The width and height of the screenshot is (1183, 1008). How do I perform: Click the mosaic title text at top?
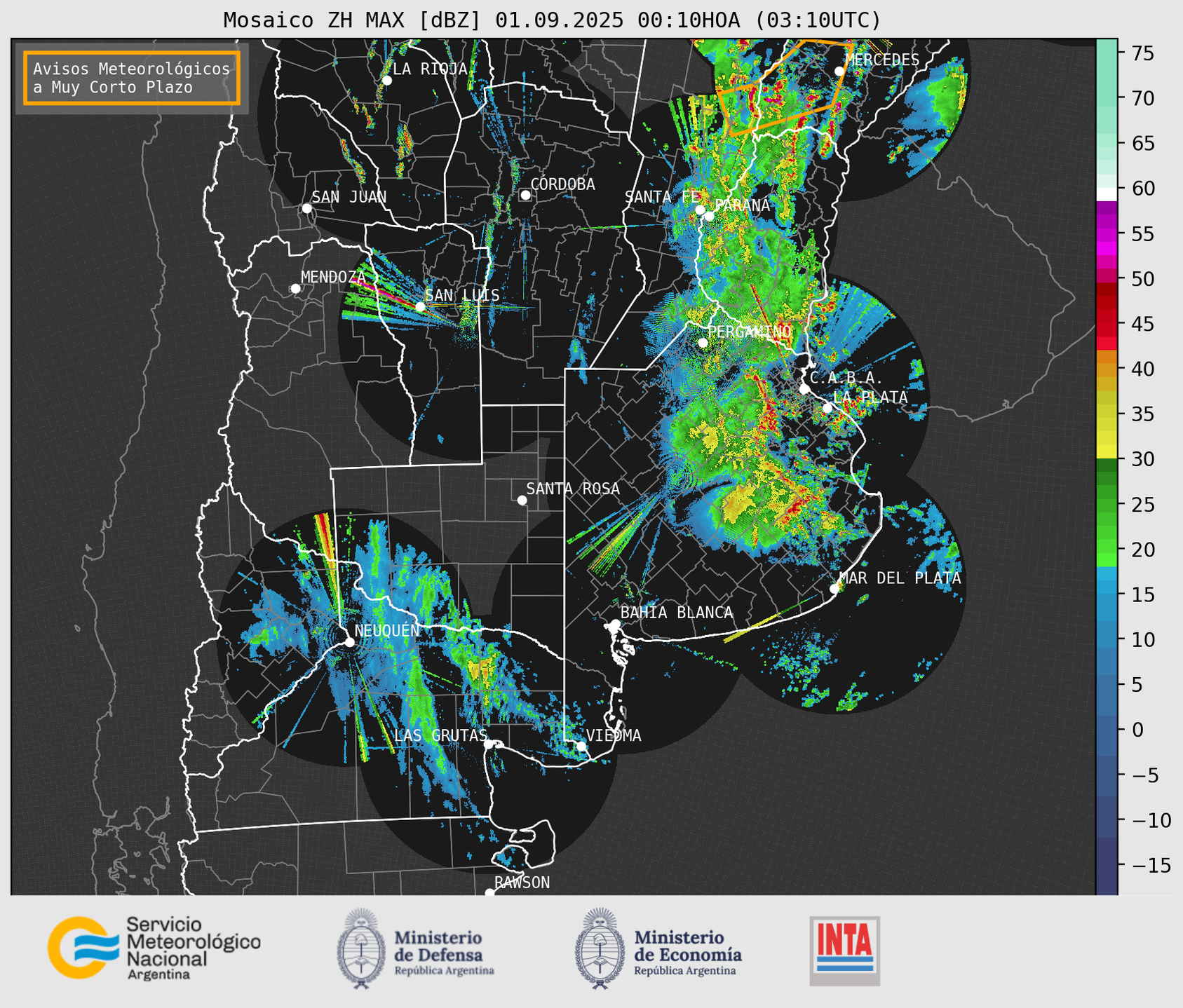[x=552, y=20]
